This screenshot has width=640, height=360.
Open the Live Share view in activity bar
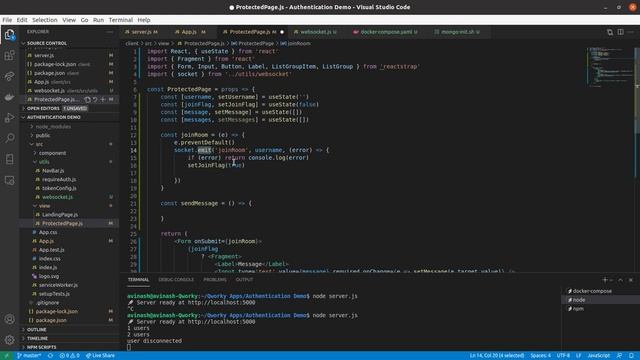(9, 76)
